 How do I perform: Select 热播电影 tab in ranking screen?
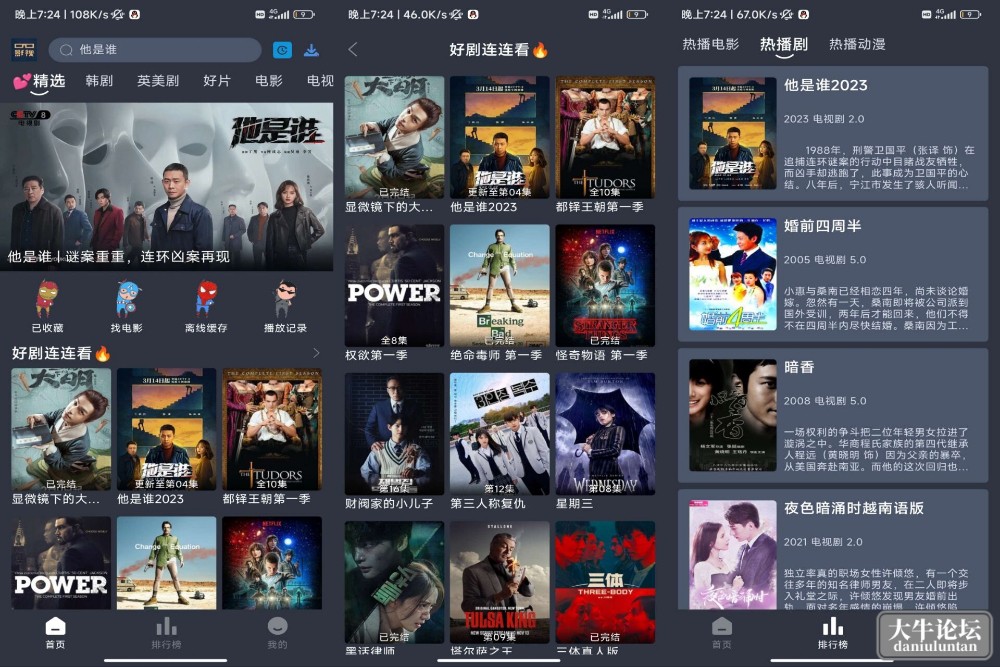click(x=710, y=44)
